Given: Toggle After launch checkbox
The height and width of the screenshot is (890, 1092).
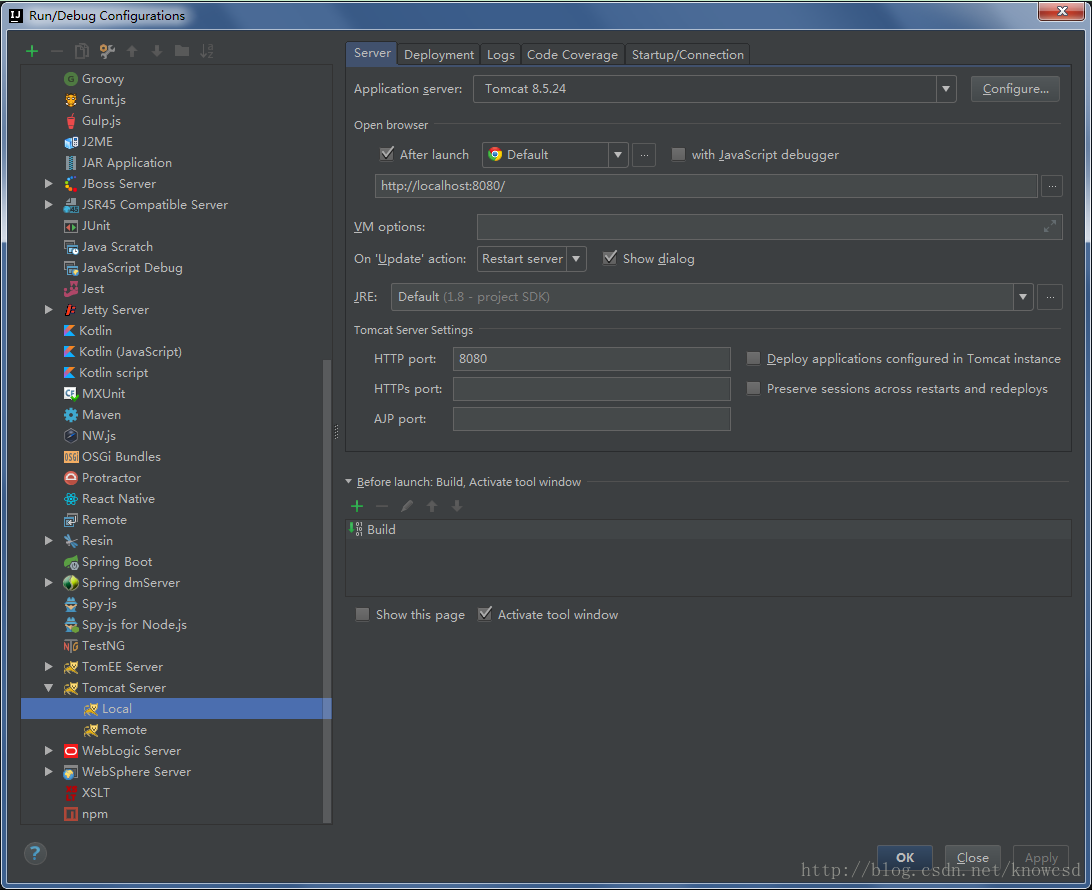Looking at the screenshot, I should coord(387,154).
